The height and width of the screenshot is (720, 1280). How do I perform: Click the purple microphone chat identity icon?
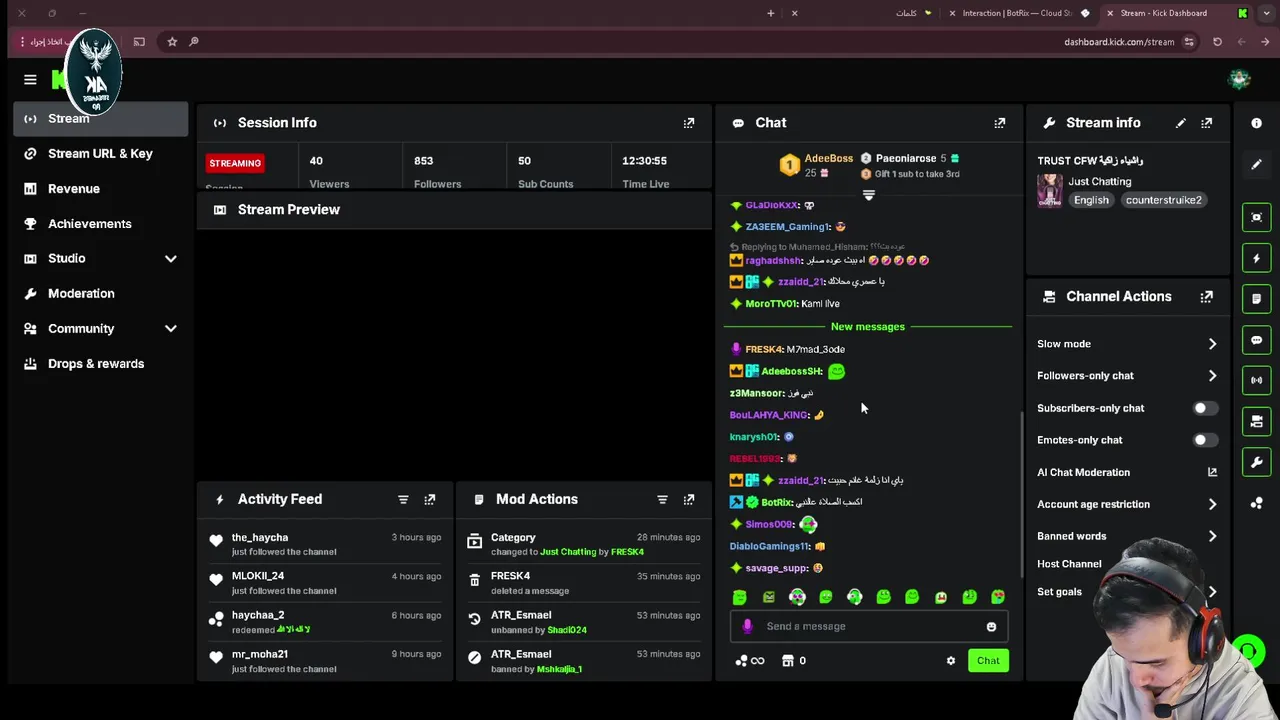tap(747, 626)
